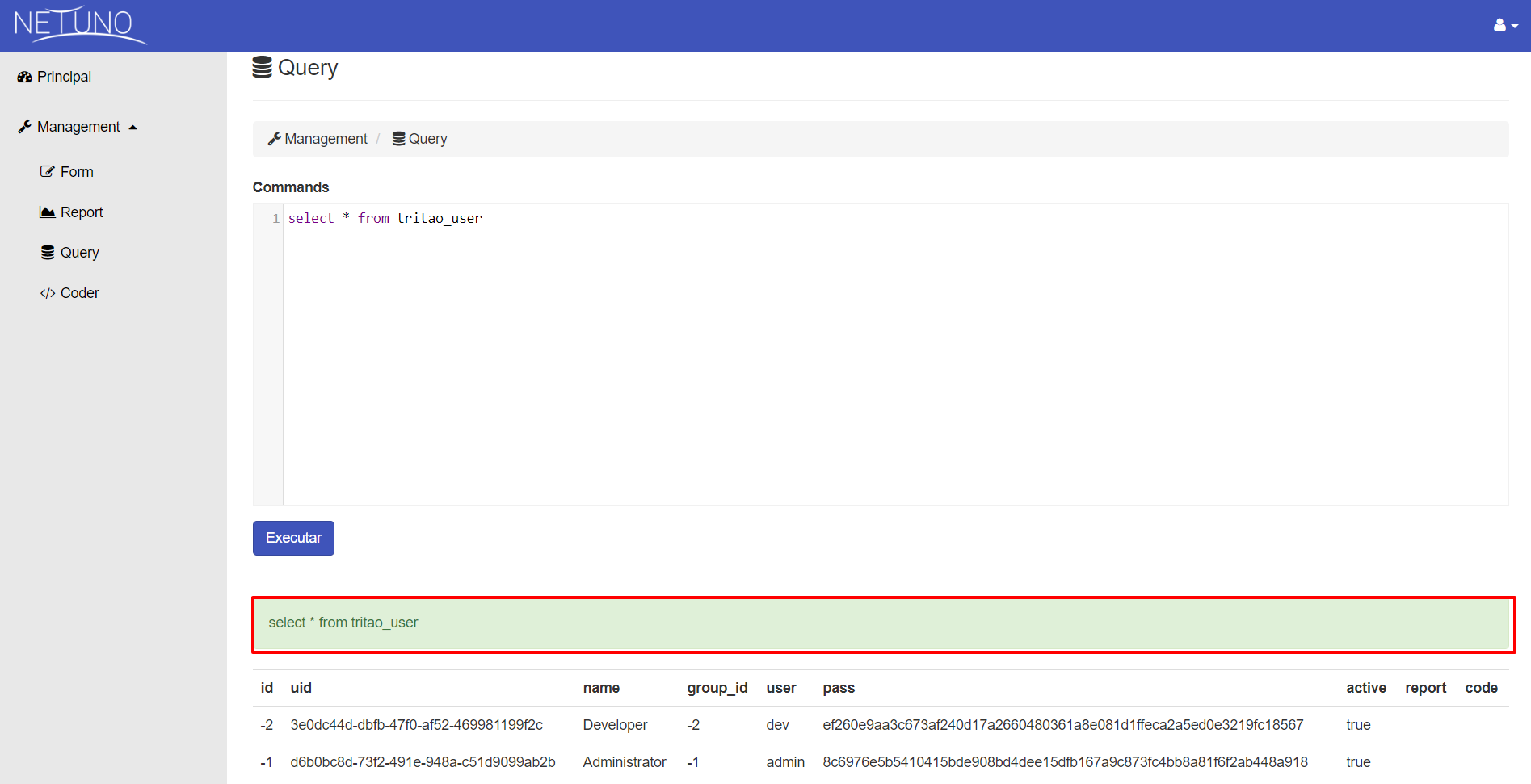Select the dev user cell
The width and height of the screenshot is (1531, 784).
click(x=777, y=725)
